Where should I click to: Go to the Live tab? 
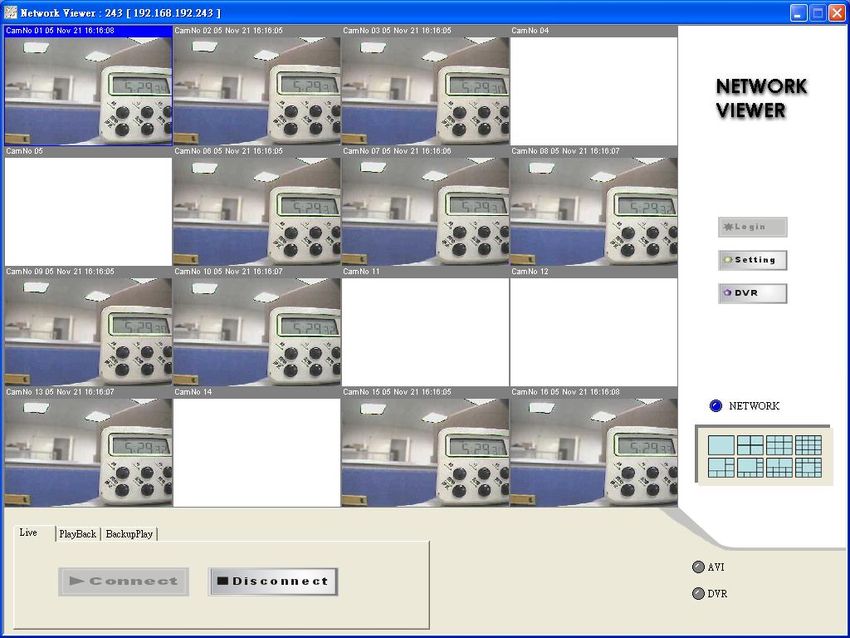click(x=28, y=533)
